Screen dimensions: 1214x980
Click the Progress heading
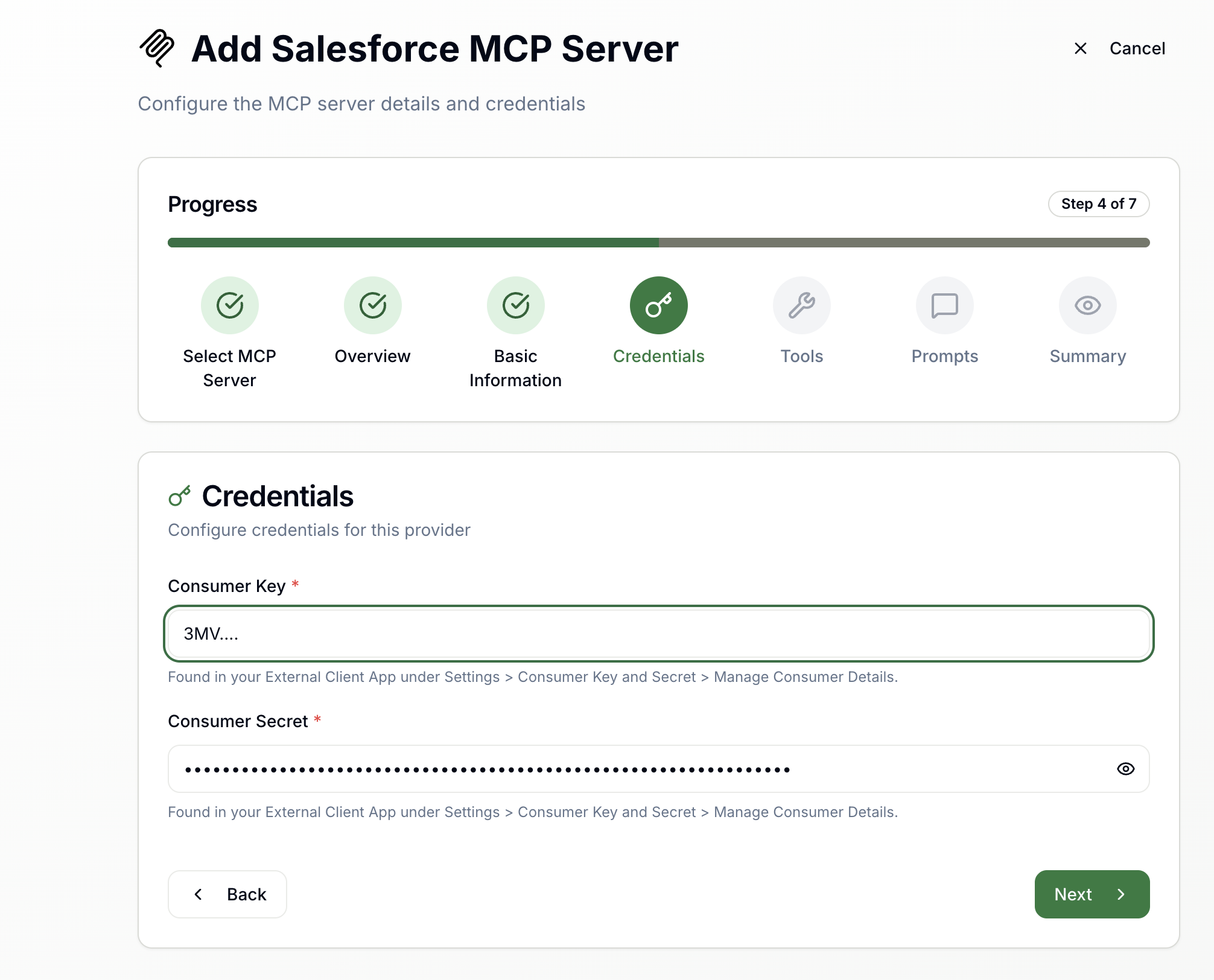click(x=213, y=205)
